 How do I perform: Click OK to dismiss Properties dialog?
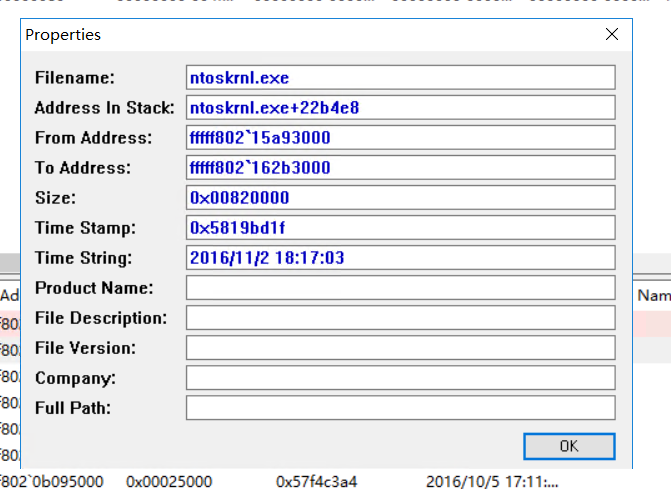569,446
